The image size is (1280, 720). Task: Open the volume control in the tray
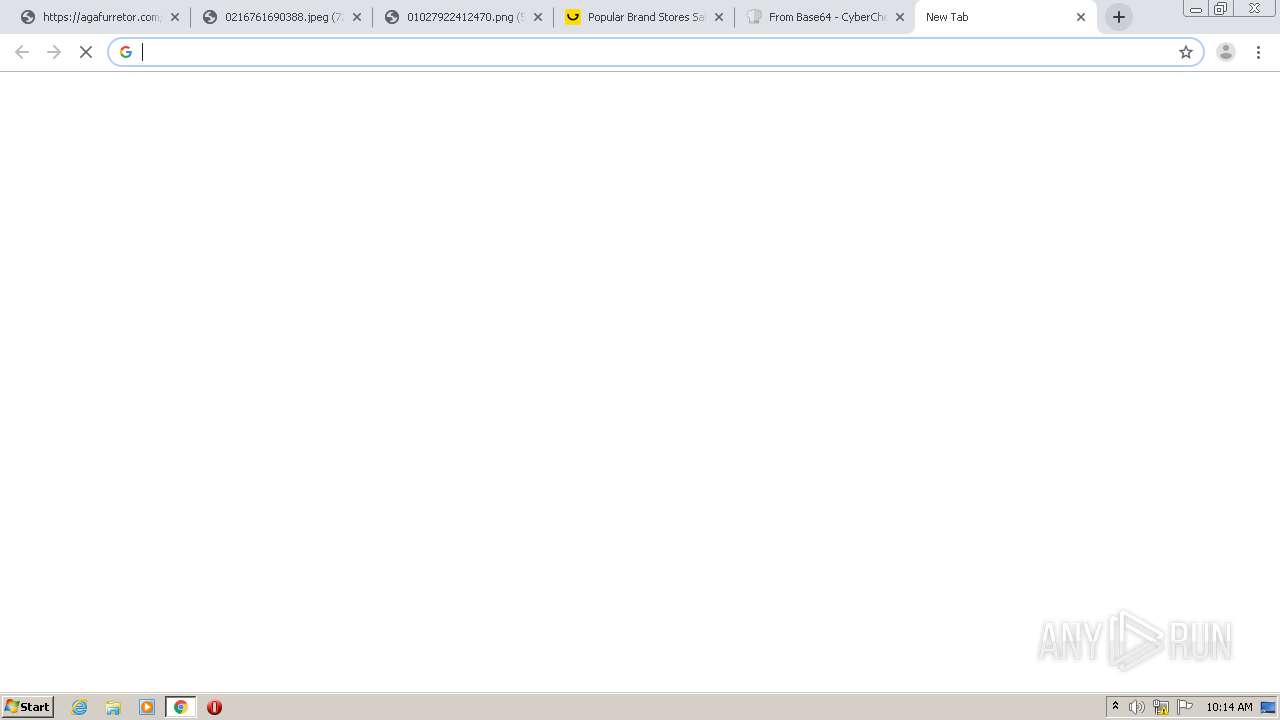click(1137, 707)
